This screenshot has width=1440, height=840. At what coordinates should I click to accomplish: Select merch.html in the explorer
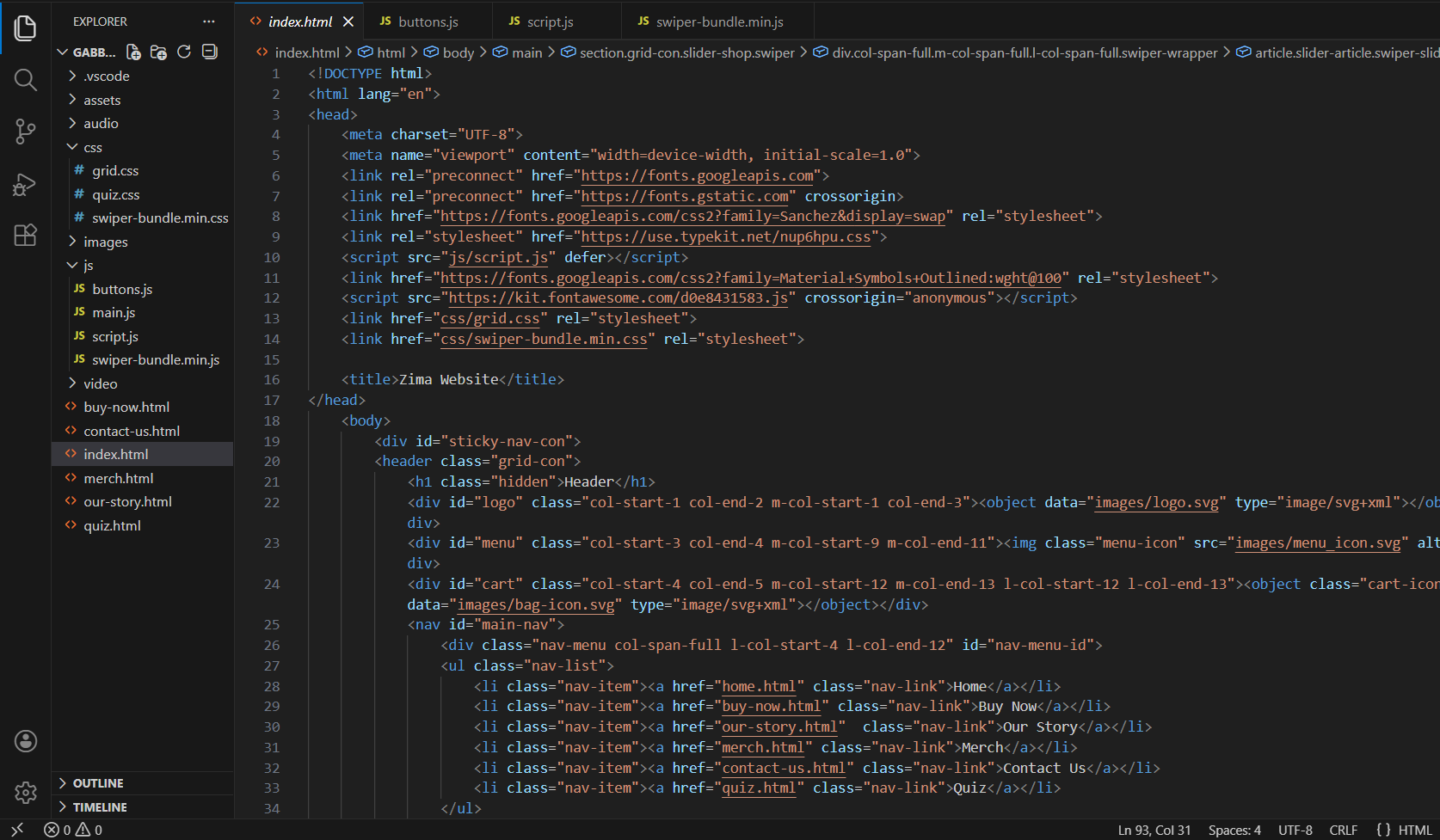[x=117, y=478]
